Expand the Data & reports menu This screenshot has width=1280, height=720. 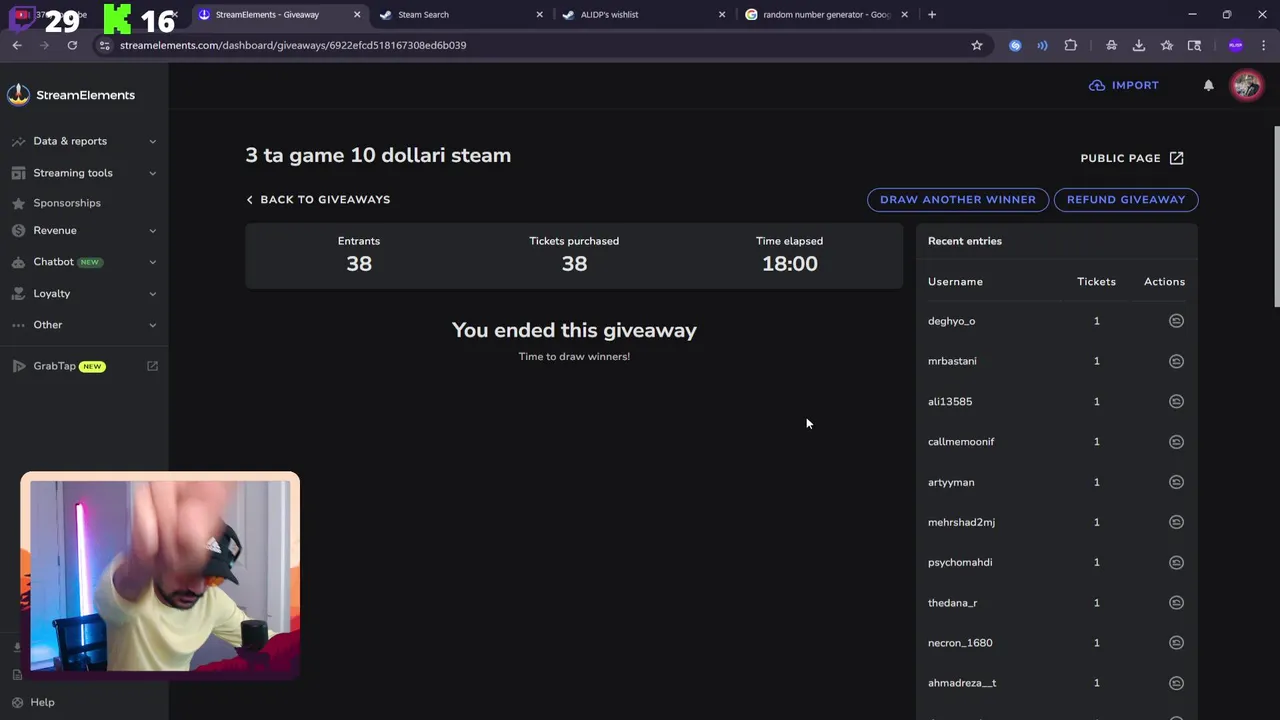point(84,141)
